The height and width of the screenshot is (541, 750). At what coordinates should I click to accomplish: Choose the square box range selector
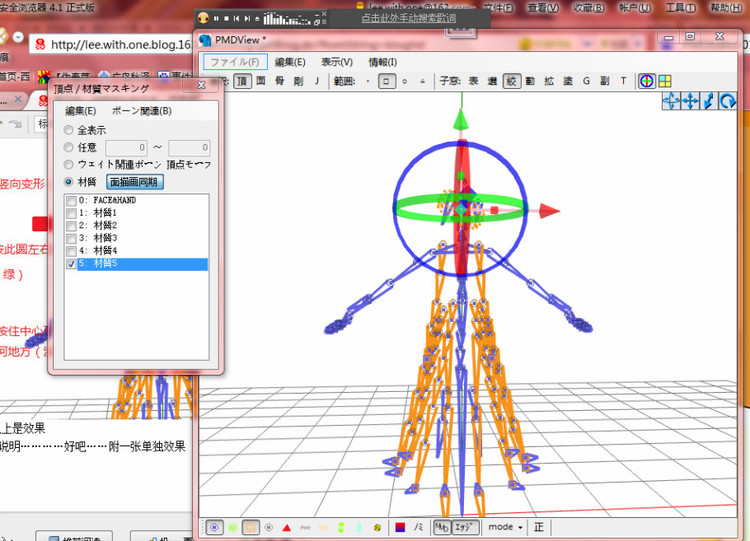[386, 81]
